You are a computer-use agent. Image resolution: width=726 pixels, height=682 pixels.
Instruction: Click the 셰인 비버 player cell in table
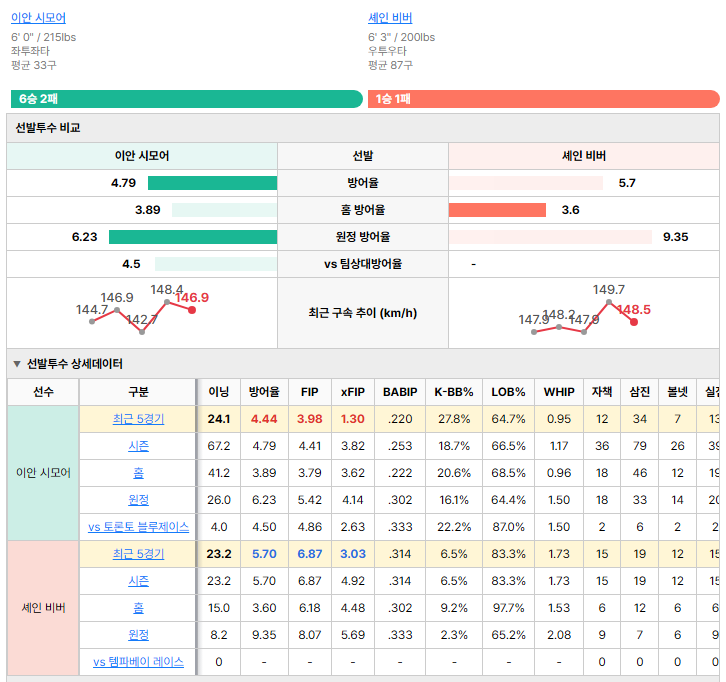click(43, 607)
